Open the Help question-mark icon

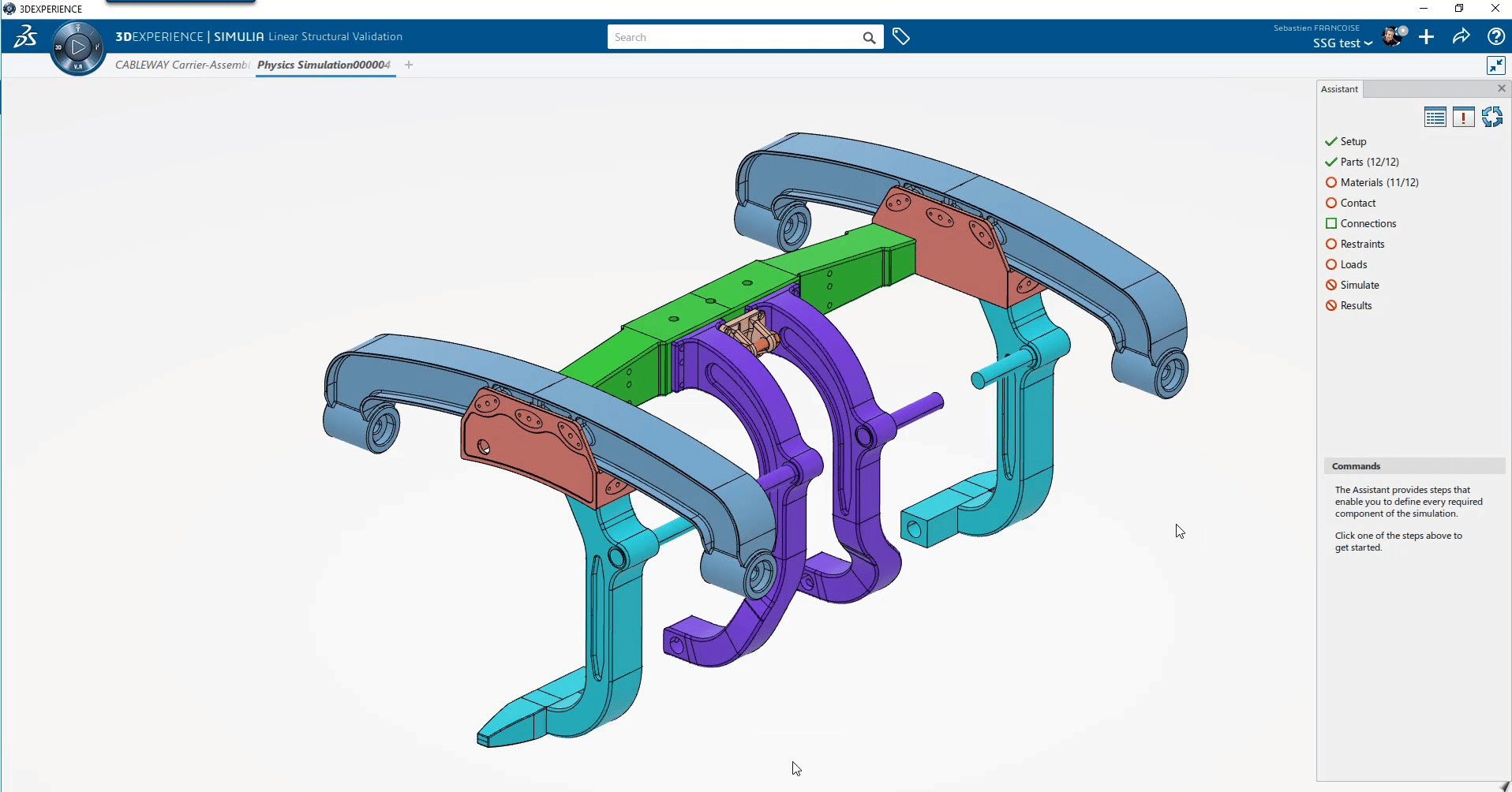tap(1497, 36)
